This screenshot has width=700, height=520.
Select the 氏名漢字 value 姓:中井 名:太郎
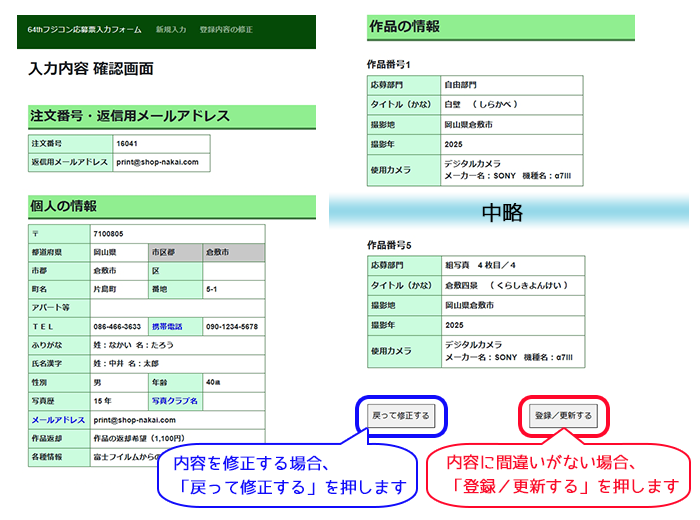(126, 364)
